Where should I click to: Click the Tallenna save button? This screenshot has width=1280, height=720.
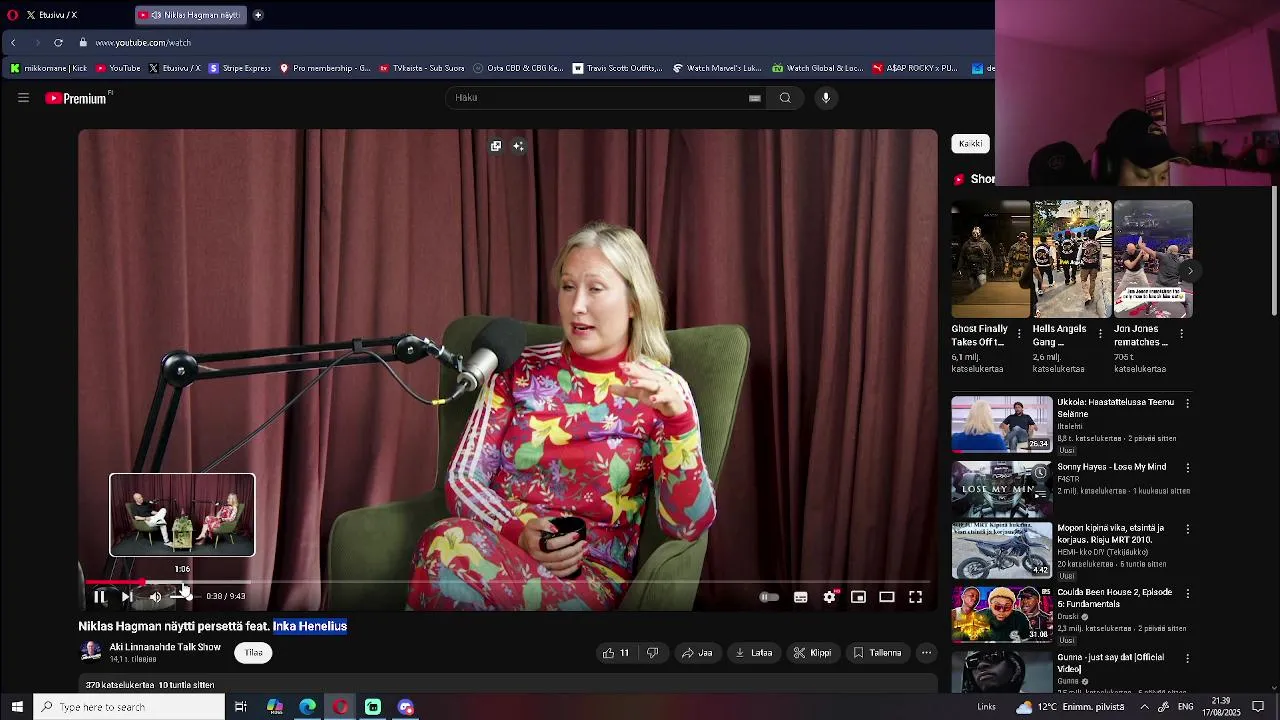[x=877, y=653]
